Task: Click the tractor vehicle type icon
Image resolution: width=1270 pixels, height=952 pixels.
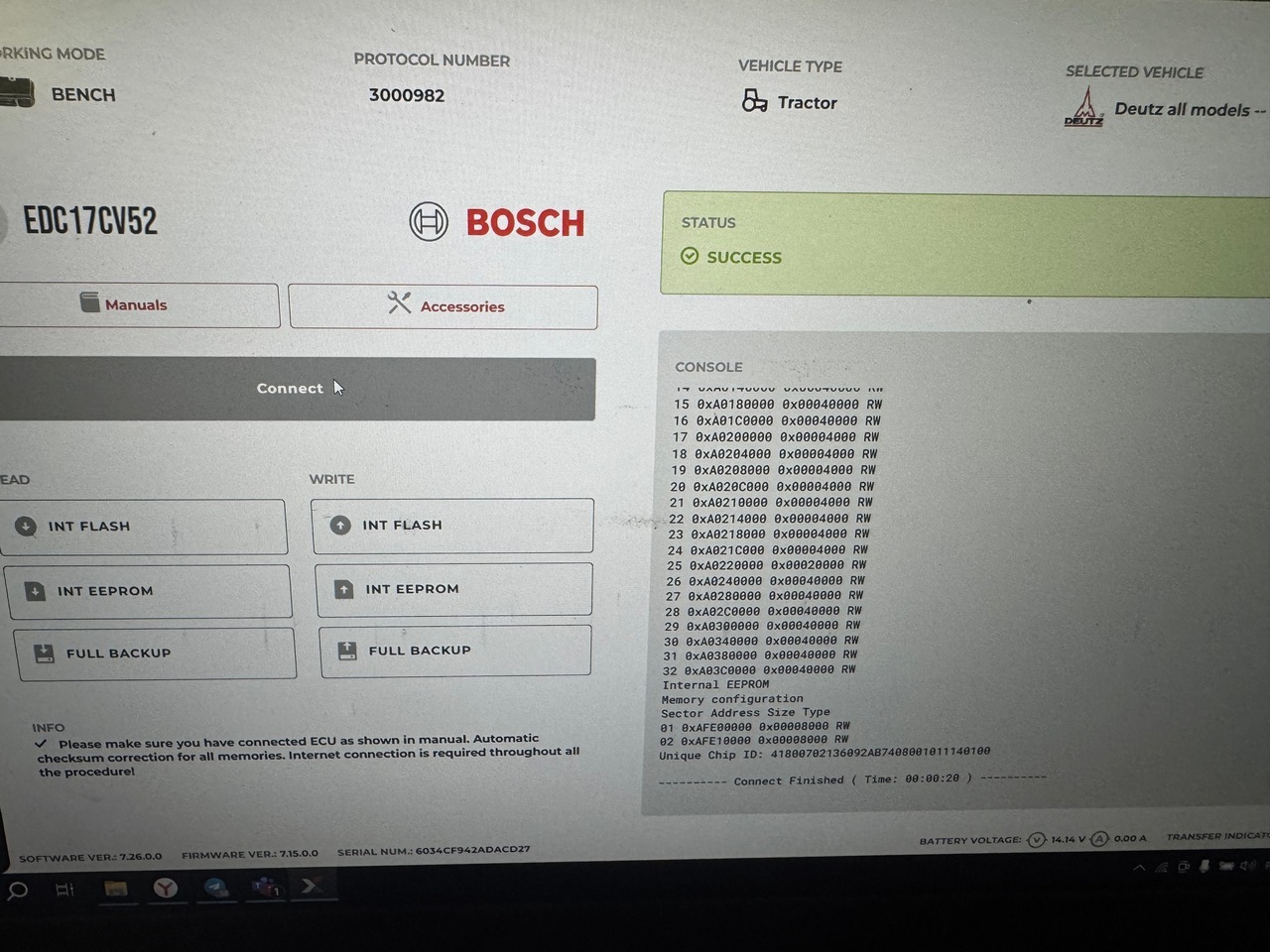Action: (754, 101)
